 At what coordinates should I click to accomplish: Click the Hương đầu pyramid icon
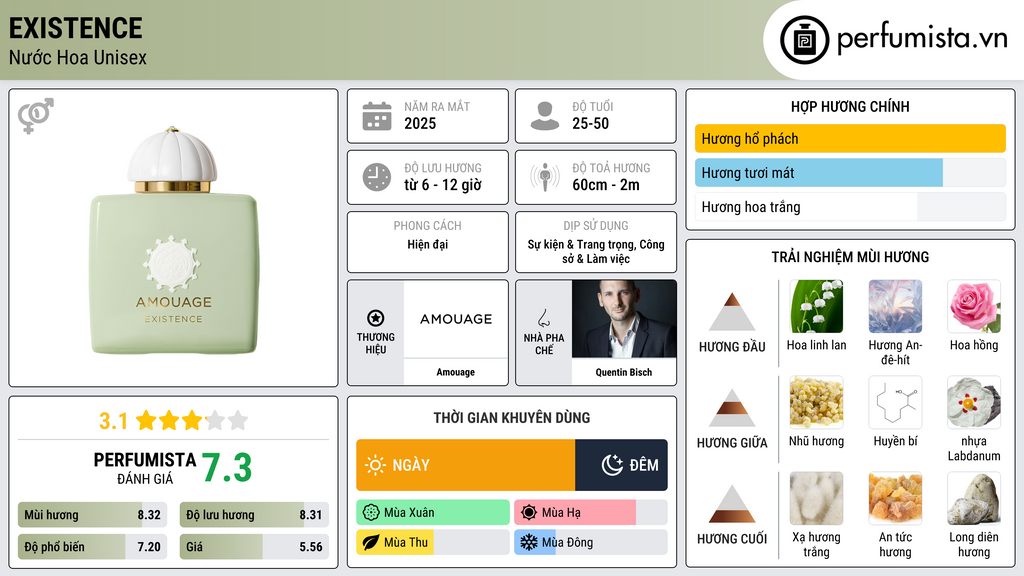(732, 312)
